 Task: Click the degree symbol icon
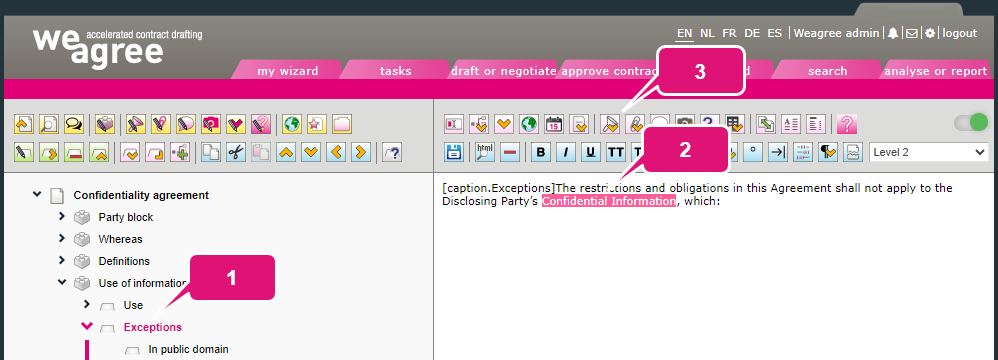[754, 152]
